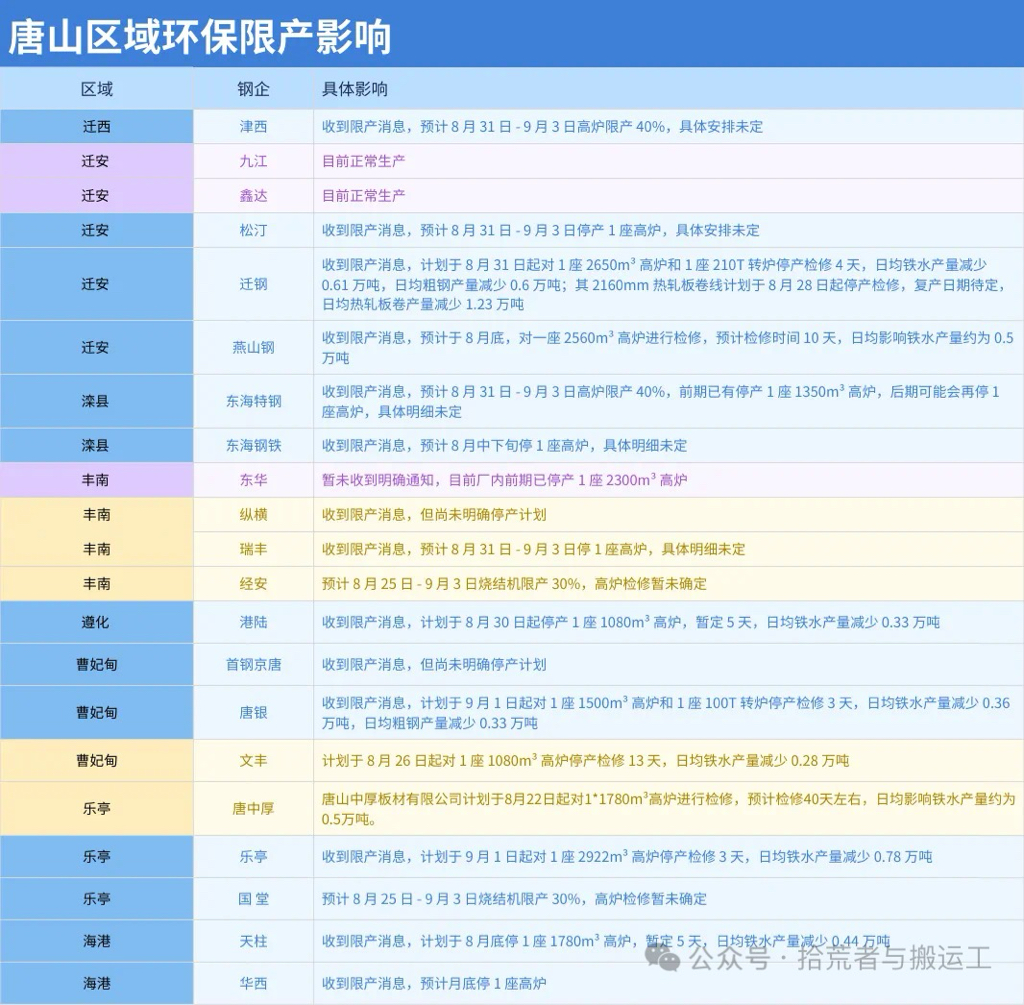Click the 乐亭 region cell in 国堂 row
Image resolution: width=1024 pixels, height=1005 pixels.
tap(97, 899)
